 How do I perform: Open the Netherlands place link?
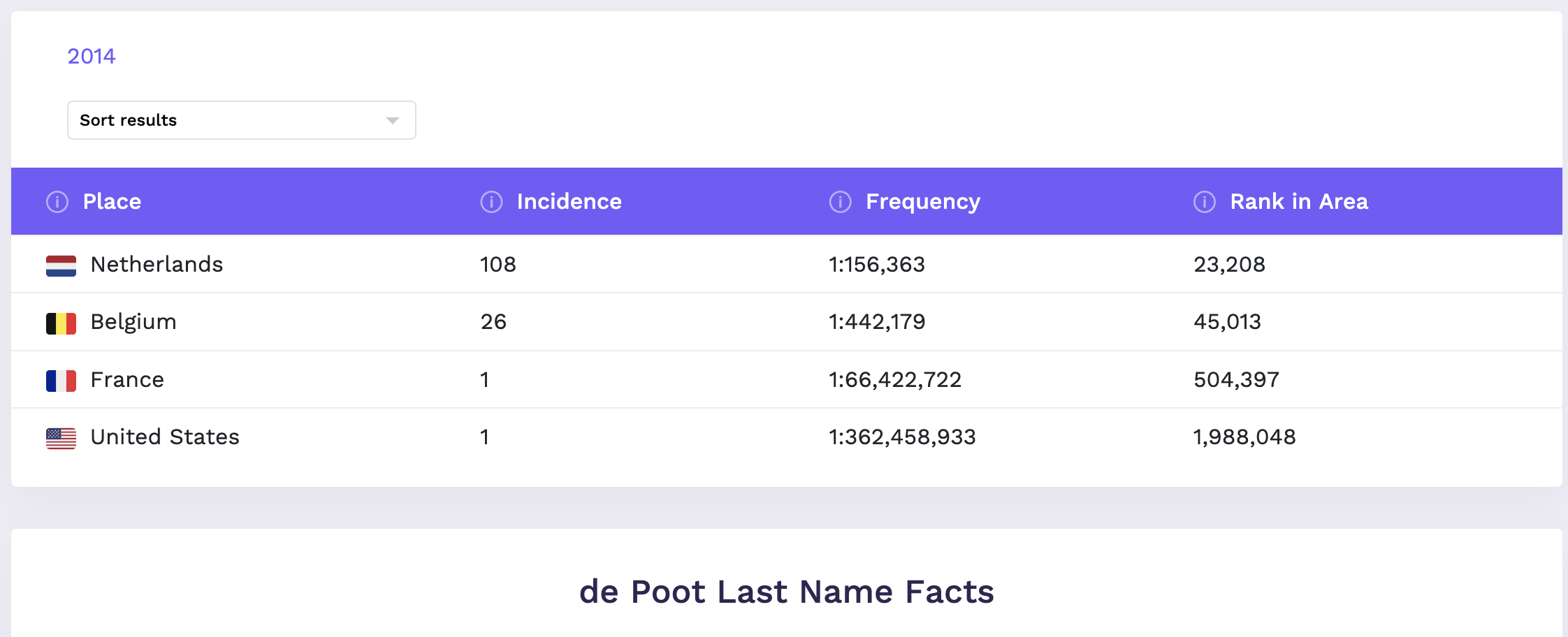pos(157,265)
